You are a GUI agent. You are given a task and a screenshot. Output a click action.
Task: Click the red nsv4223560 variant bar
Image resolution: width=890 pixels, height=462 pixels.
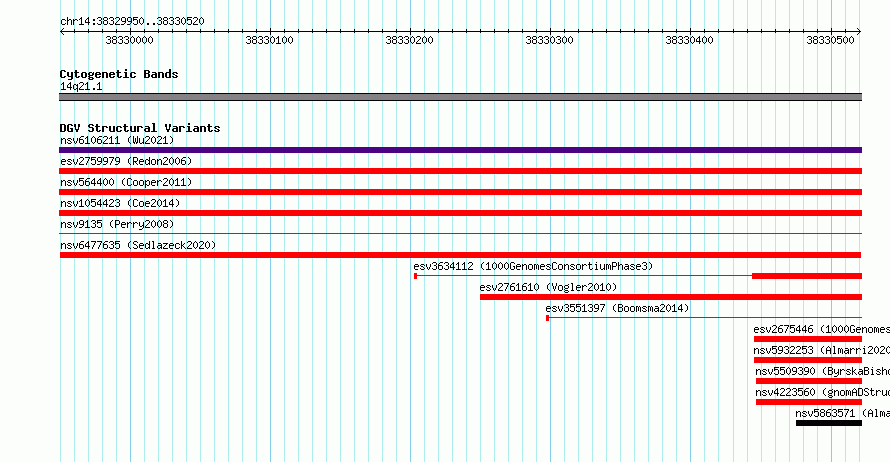click(x=809, y=402)
